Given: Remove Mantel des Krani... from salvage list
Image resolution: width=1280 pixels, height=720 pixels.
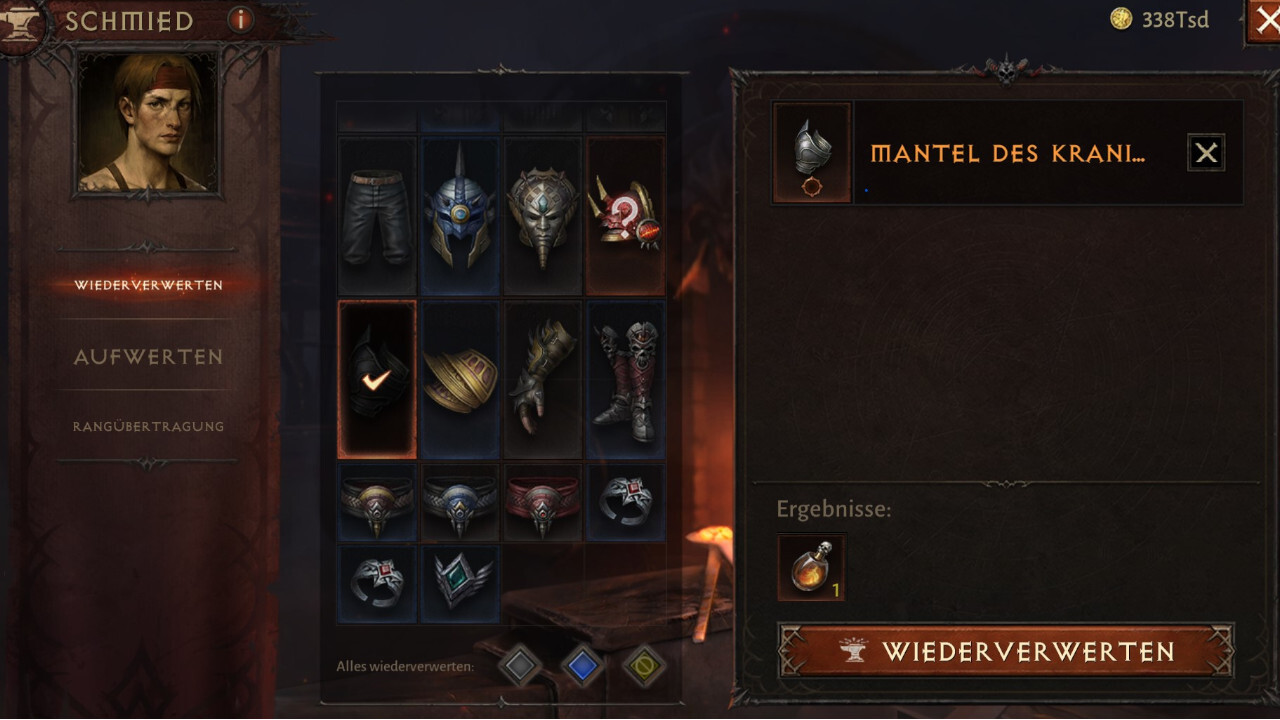Looking at the screenshot, I should 1206,153.
